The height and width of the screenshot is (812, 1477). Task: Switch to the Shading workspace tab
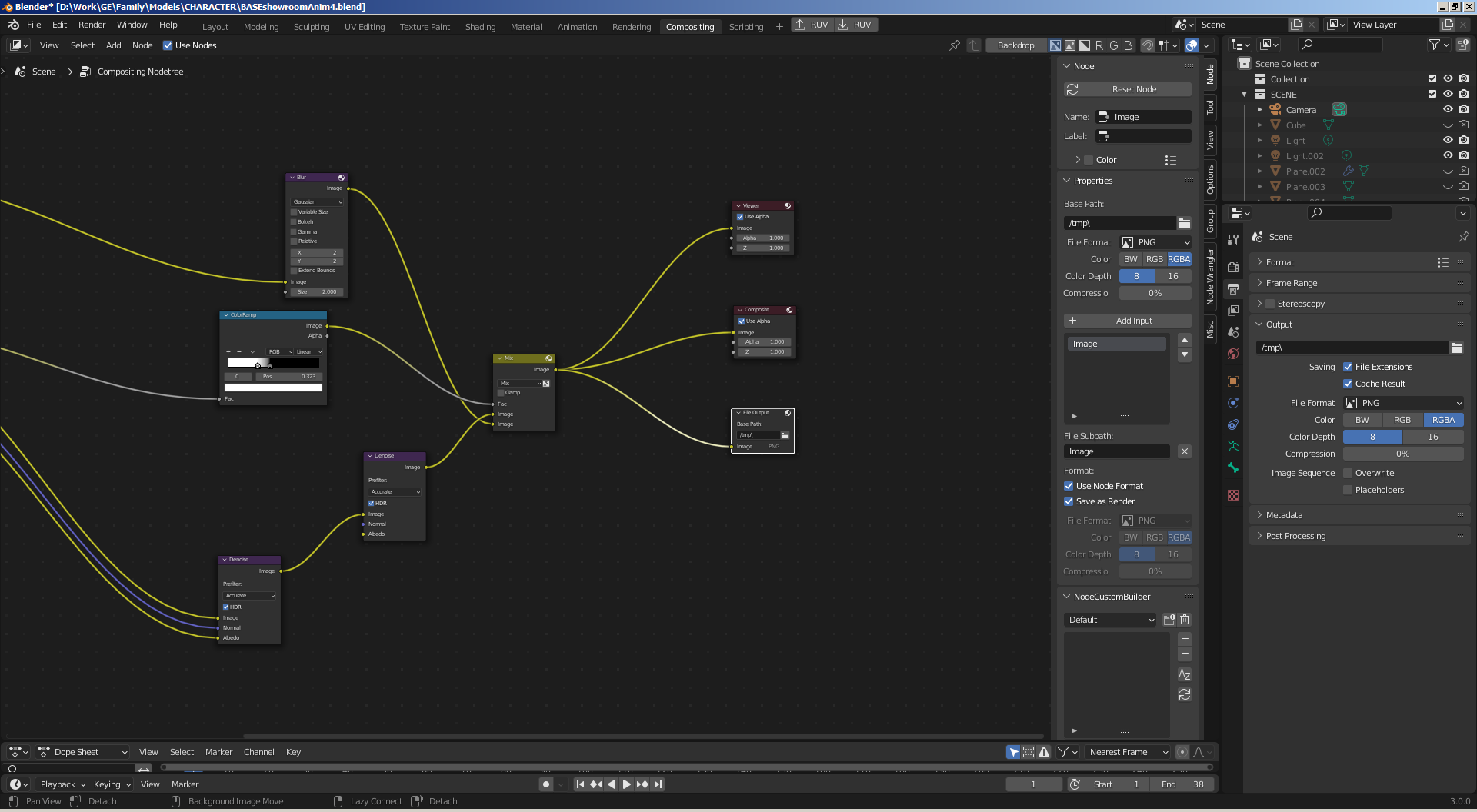(480, 26)
